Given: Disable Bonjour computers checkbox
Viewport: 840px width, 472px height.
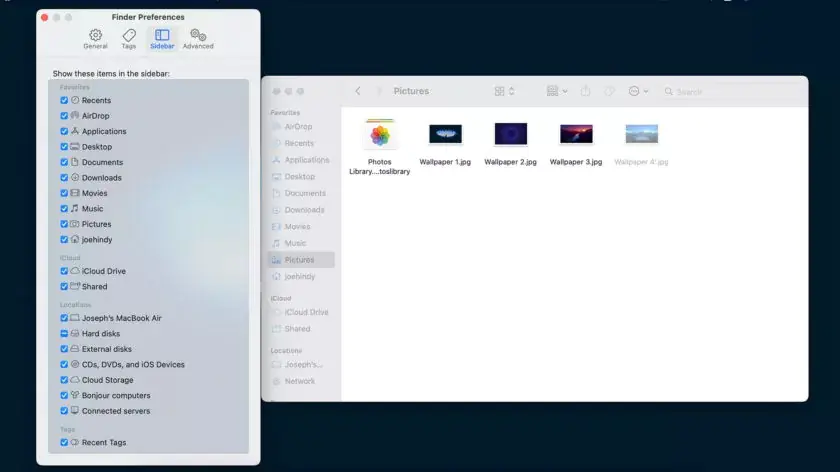Looking at the screenshot, I should (64, 396).
